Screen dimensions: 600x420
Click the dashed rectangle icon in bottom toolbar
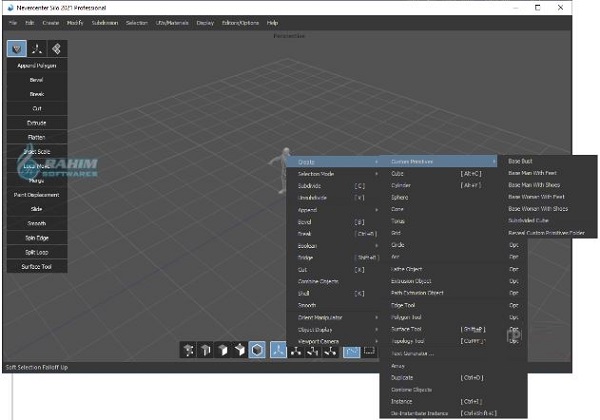(x=370, y=350)
